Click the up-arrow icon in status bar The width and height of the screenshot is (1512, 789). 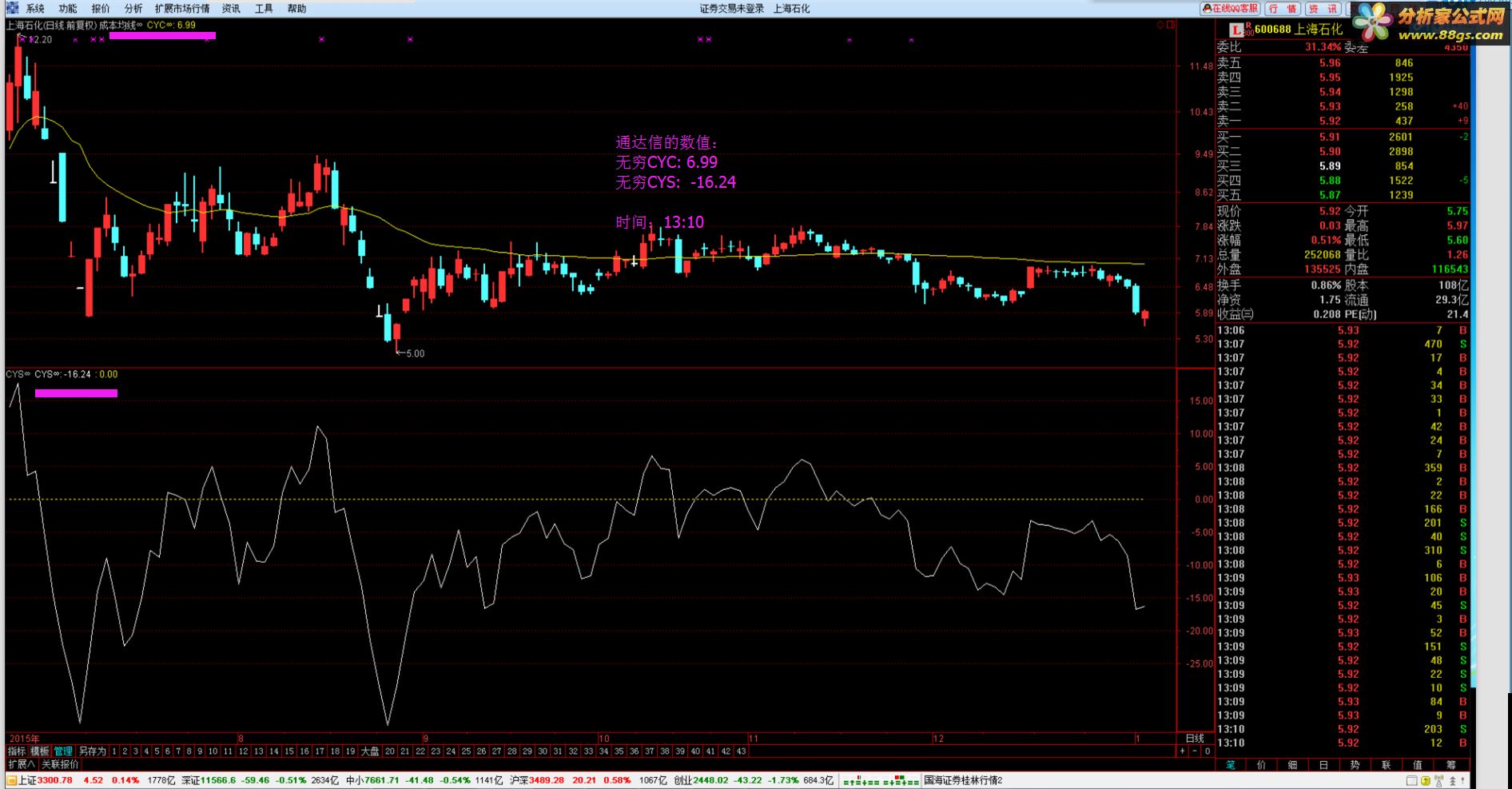pos(1452,781)
